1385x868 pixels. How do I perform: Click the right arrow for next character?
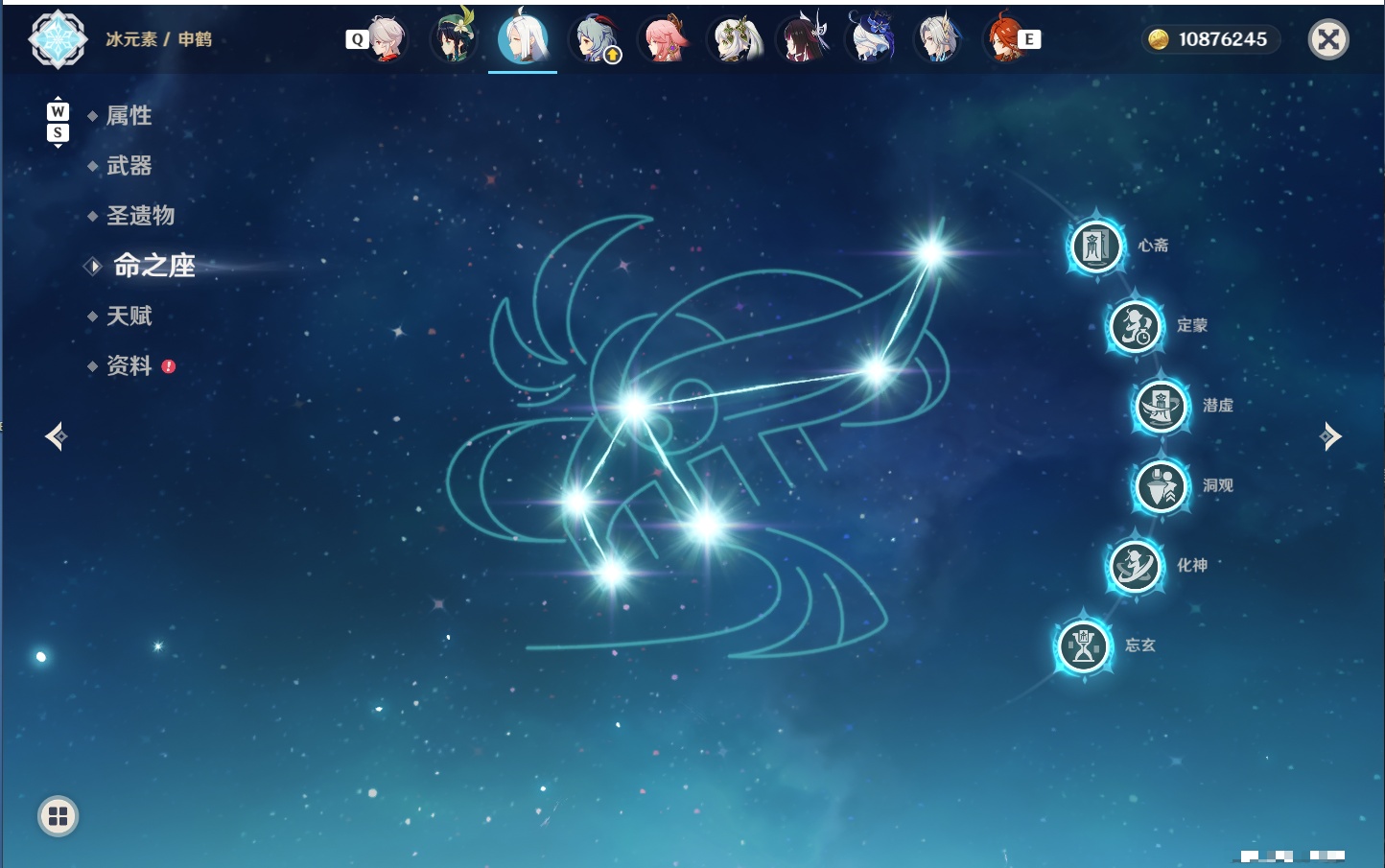pyautogui.click(x=1330, y=436)
